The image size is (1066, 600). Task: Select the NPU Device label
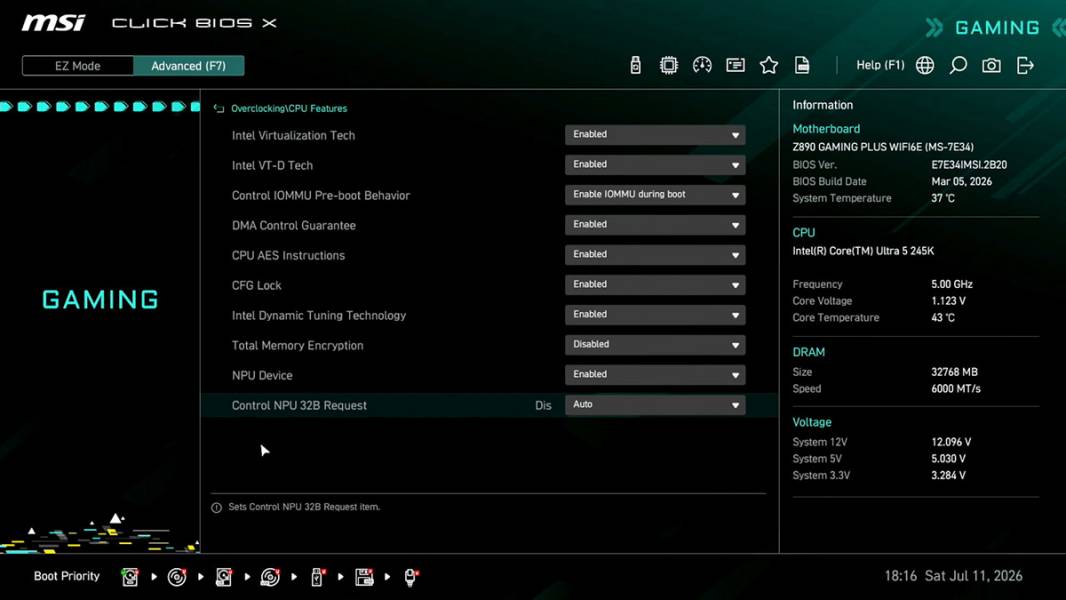tap(262, 375)
